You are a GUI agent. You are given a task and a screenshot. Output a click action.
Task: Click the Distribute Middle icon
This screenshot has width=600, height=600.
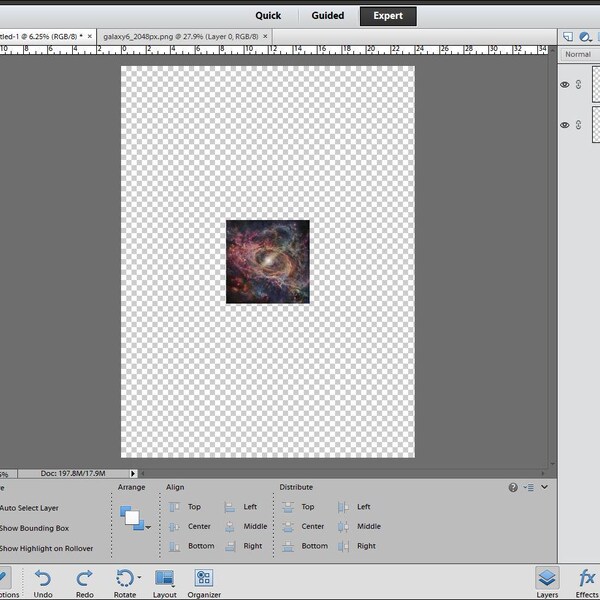click(x=343, y=527)
